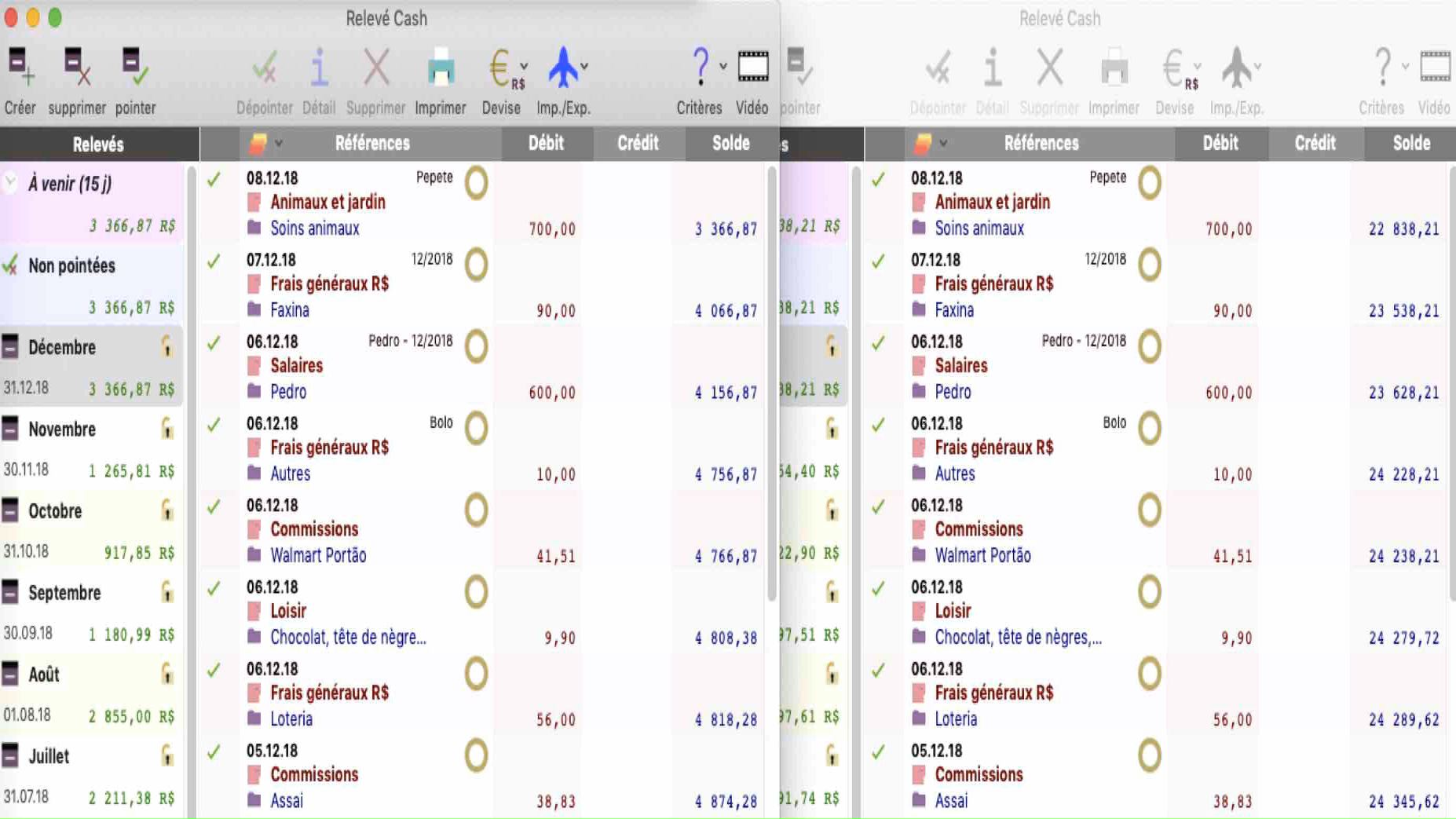The image size is (1456, 819).
Task: Select Octobre statement in sidebar
Action: point(92,530)
